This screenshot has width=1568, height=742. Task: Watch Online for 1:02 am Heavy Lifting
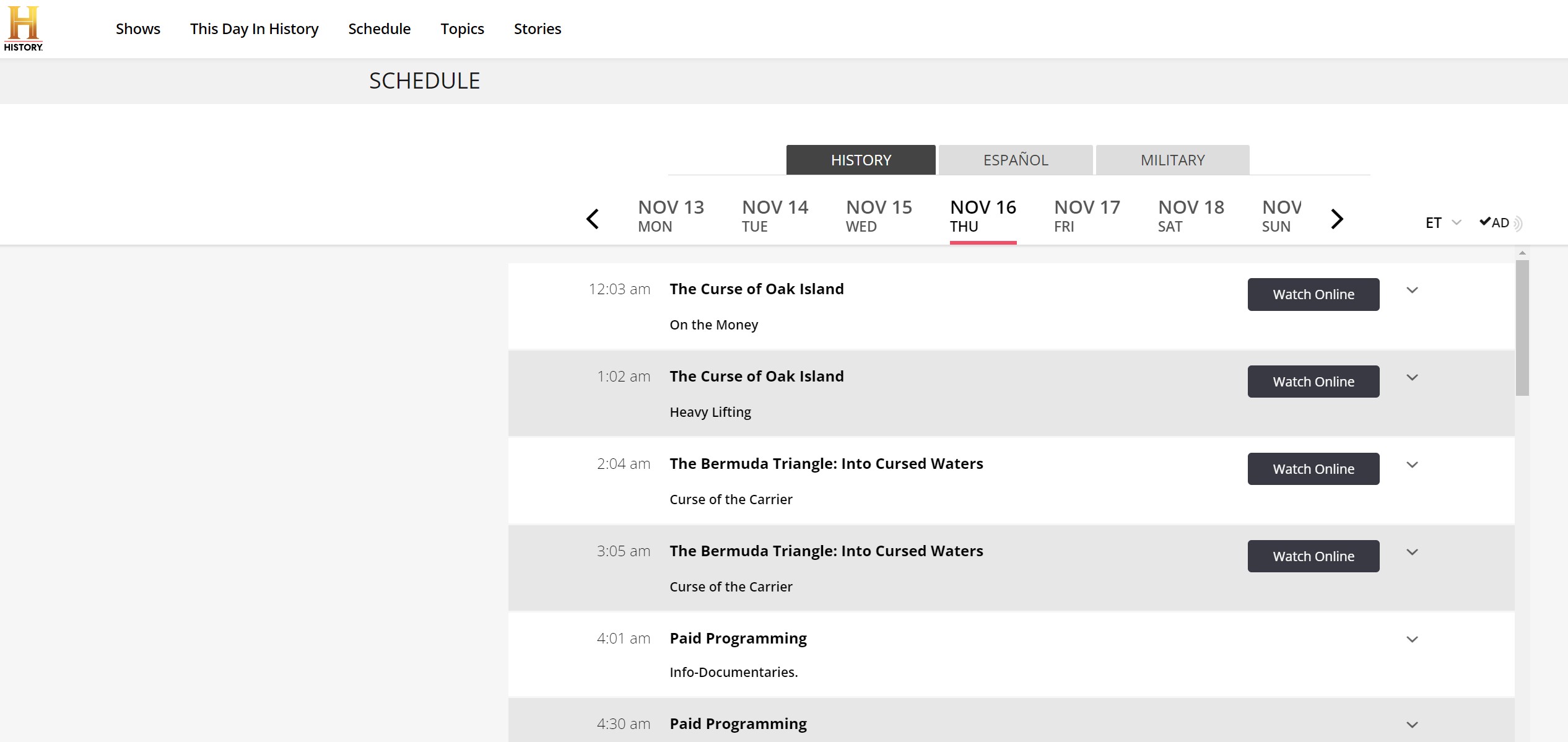tap(1313, 382)
